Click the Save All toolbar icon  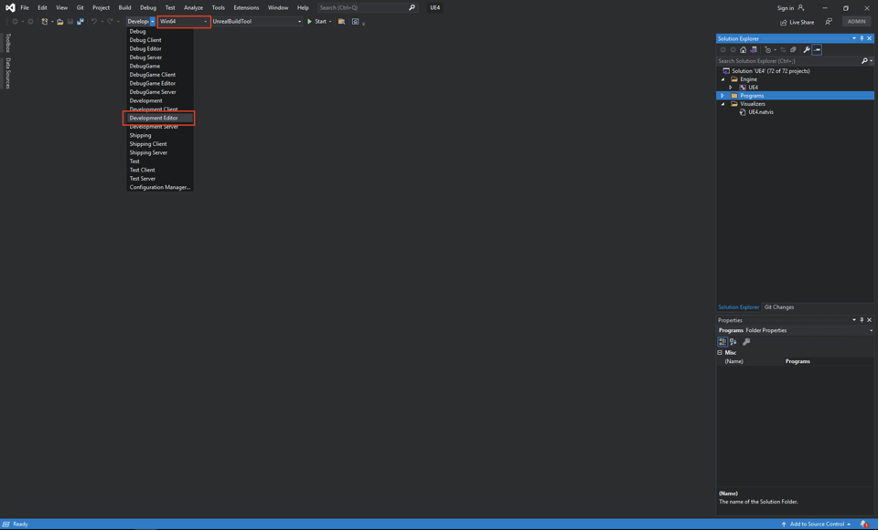pyautogui.click(x=80, y=22)
